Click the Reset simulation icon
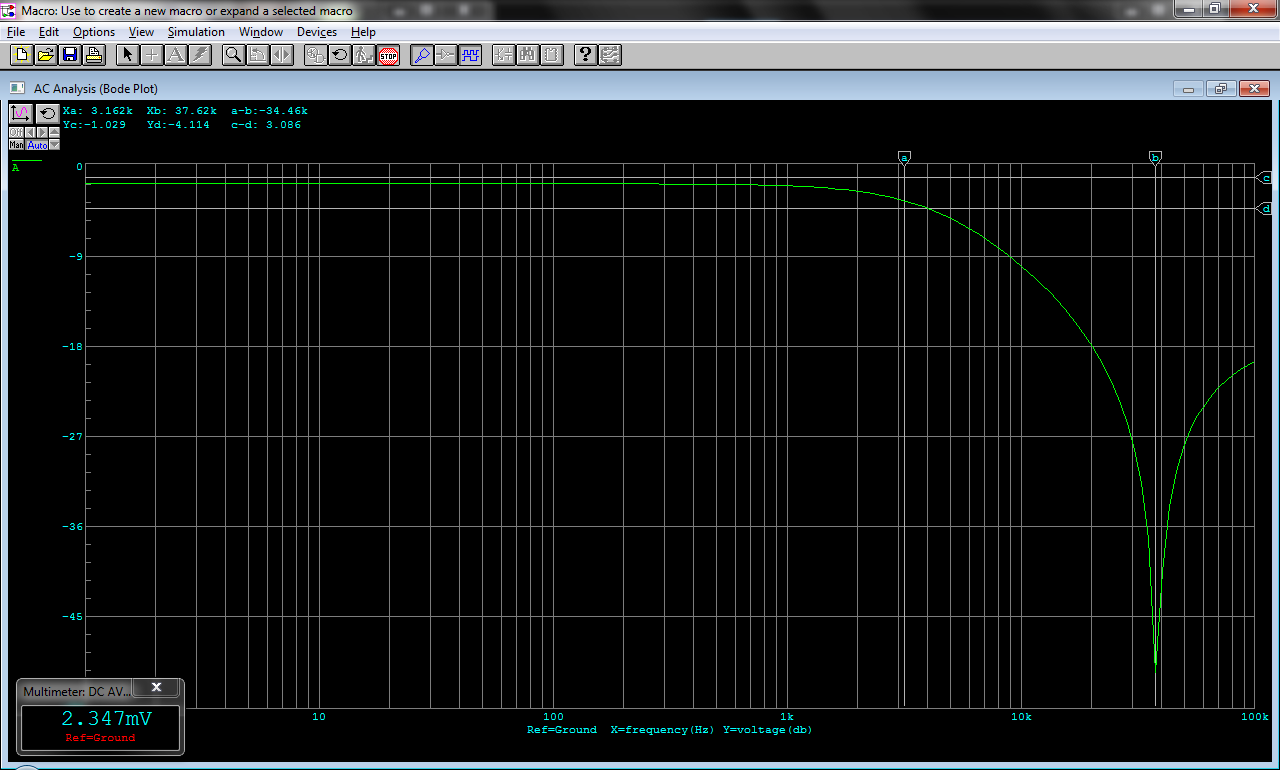This screenshot has width=1280, height=770. tap(340, 55)
